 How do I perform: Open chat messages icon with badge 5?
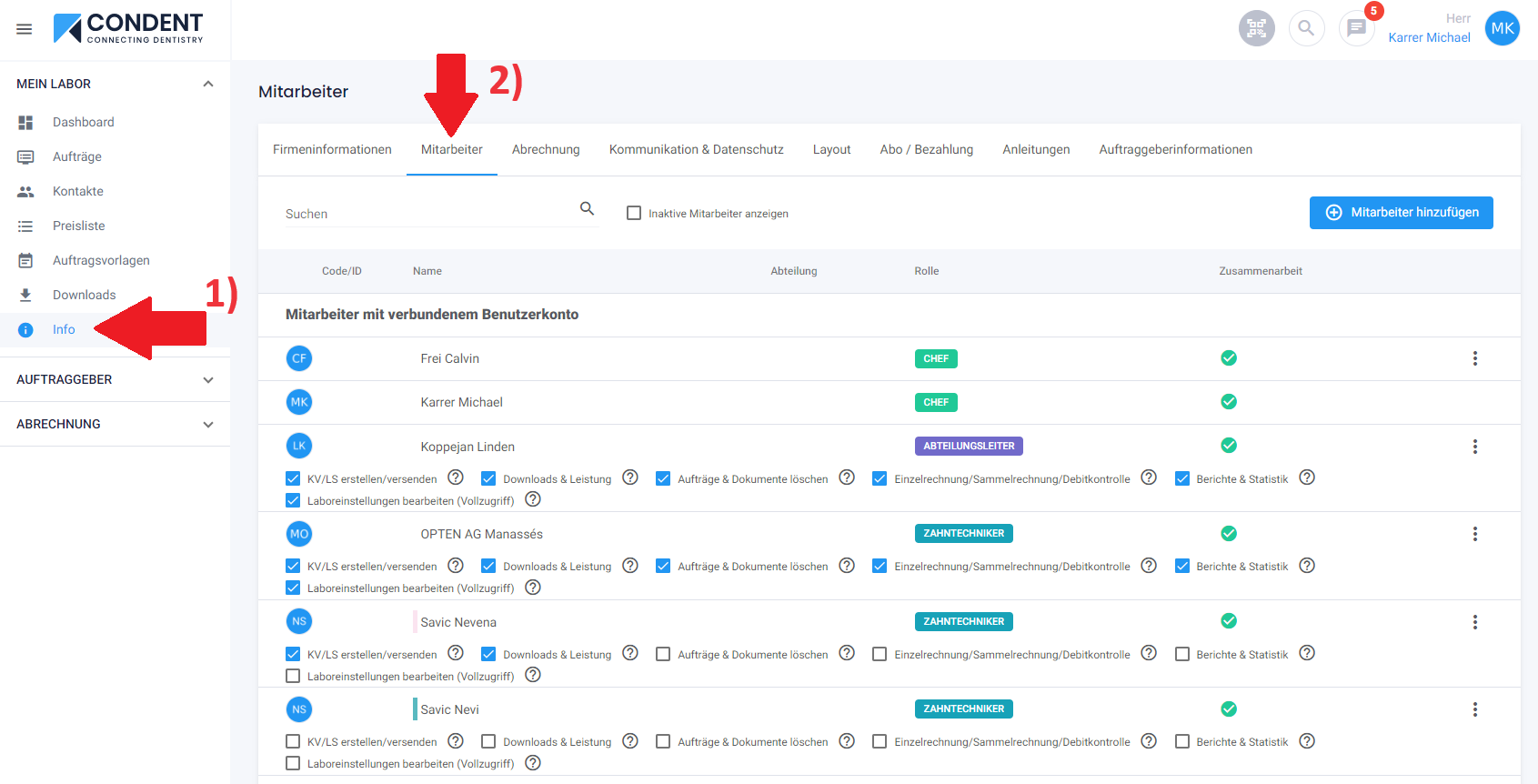click(1356, 28)
